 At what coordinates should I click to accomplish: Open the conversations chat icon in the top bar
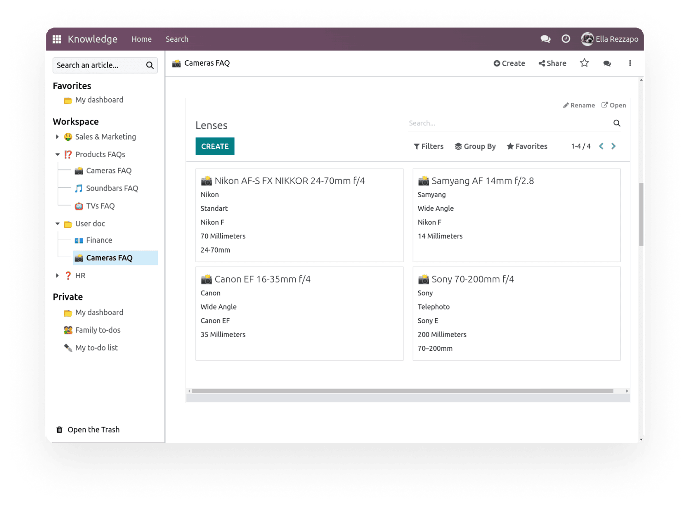tap(546, 39)
